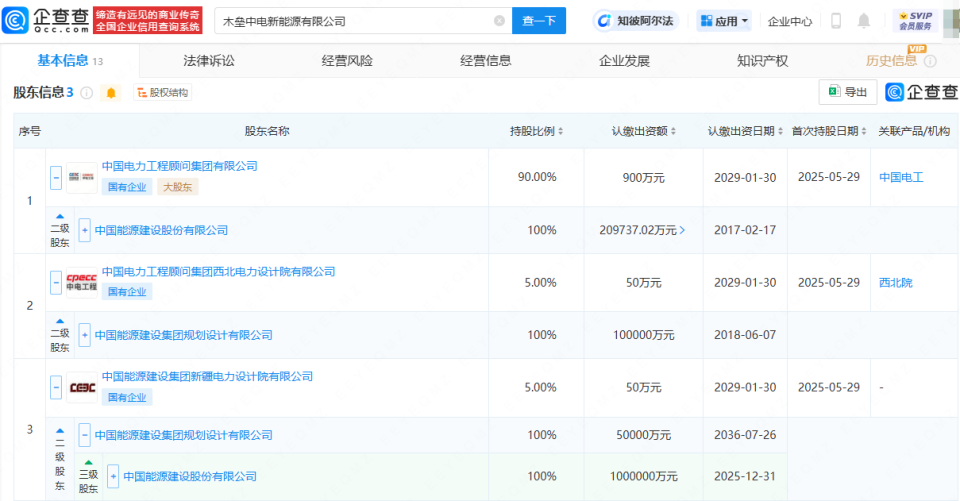Screen dimensions: 960x501
Task: Expand 中国能源建设集团规划设计有限公司 with 100000万元
Action: [84, 335]
